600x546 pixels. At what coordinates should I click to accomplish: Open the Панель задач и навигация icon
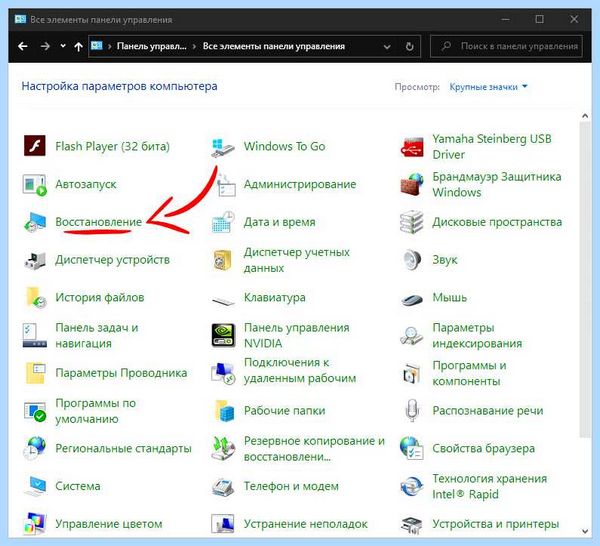[35, 335]
